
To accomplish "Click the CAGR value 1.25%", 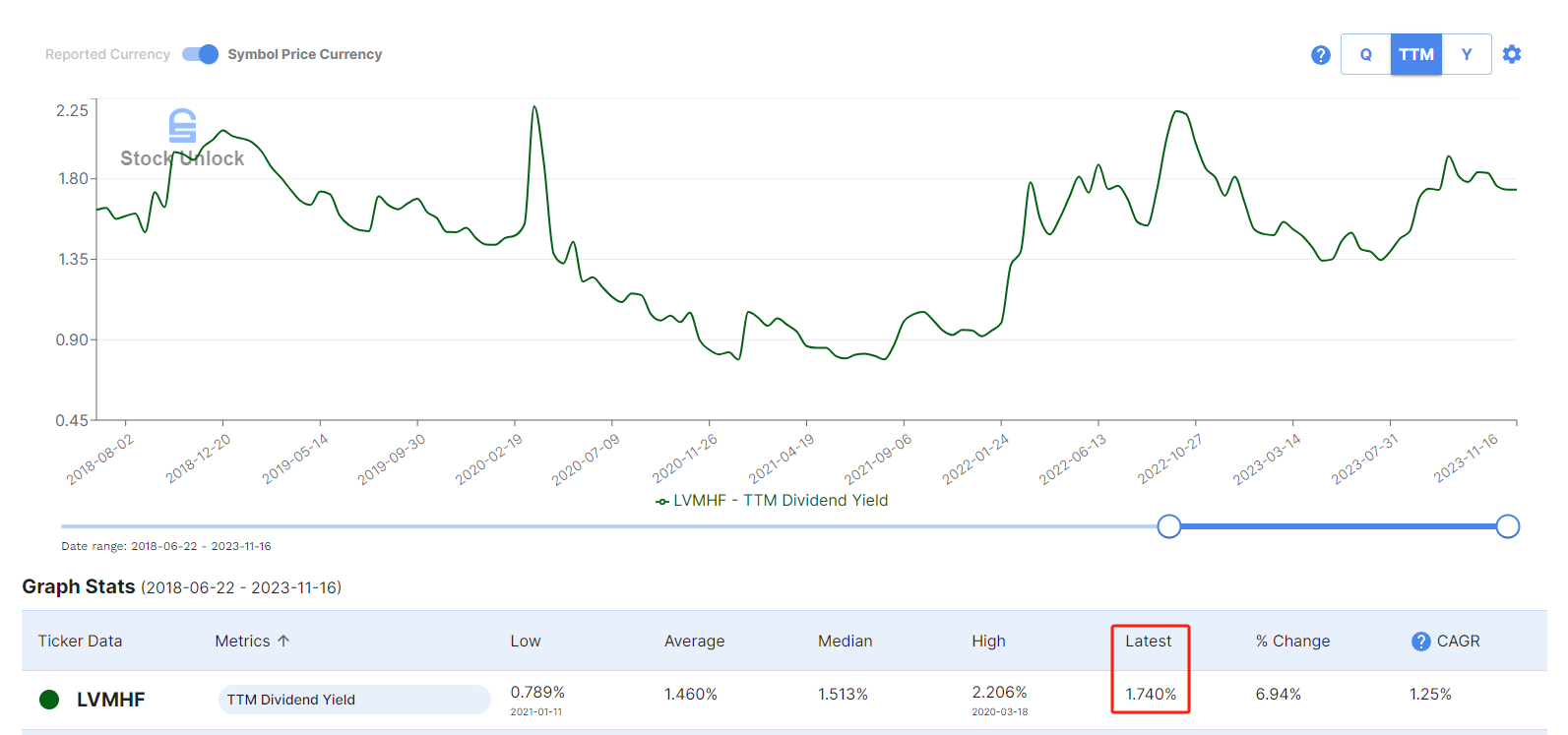I will [x=1430, y=695].
